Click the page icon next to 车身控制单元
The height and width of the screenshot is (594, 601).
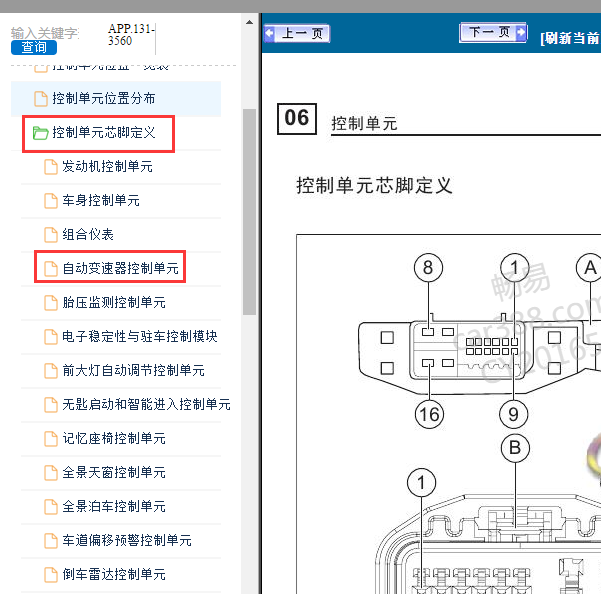pyautogui.click(x=51, y=201)
